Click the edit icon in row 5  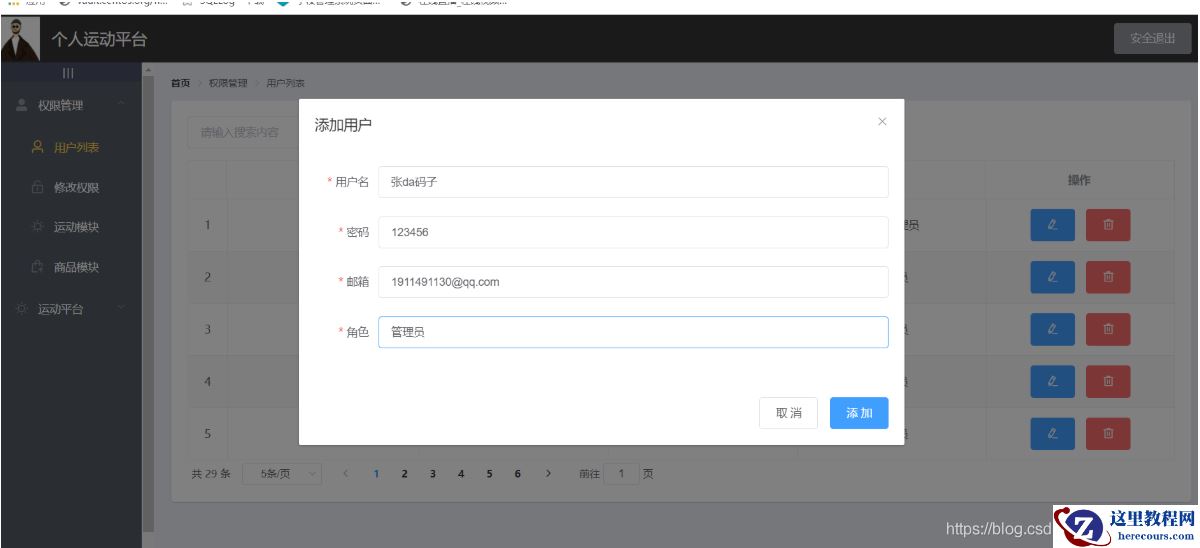(1052, 433)
